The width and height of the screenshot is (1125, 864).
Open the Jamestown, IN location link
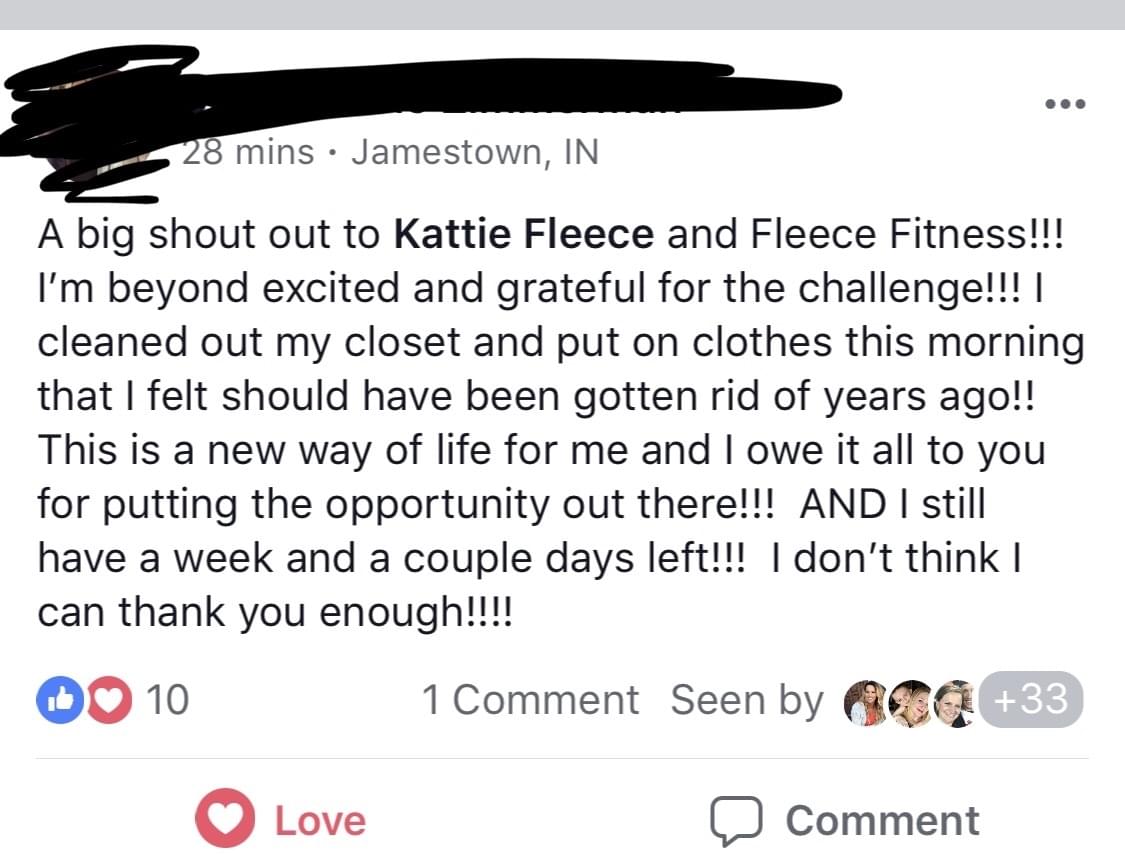pos(475,152)
